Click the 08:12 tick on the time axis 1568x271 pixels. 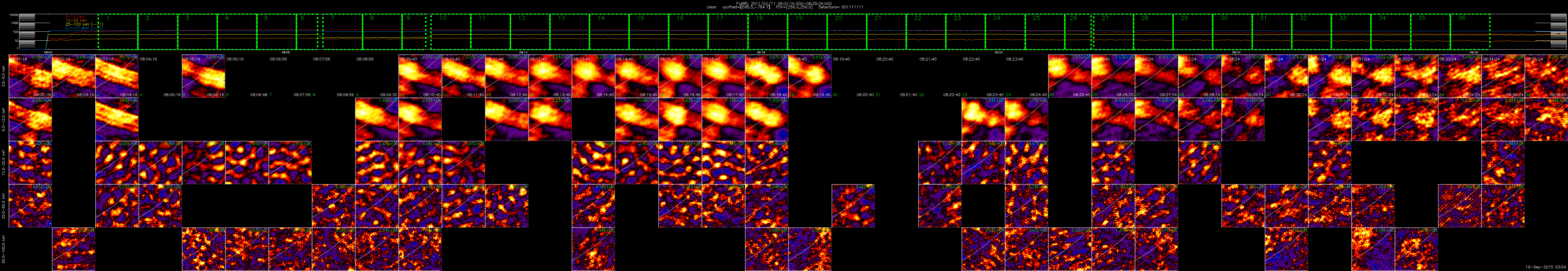point(524,52)
